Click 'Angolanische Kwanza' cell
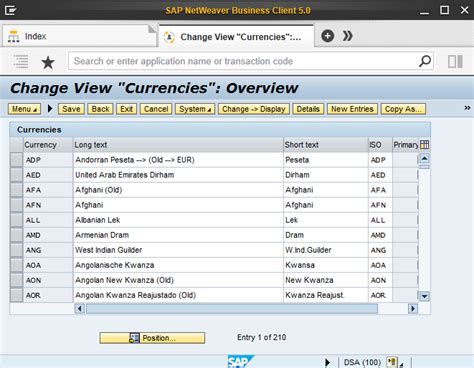 coord(178,265)
